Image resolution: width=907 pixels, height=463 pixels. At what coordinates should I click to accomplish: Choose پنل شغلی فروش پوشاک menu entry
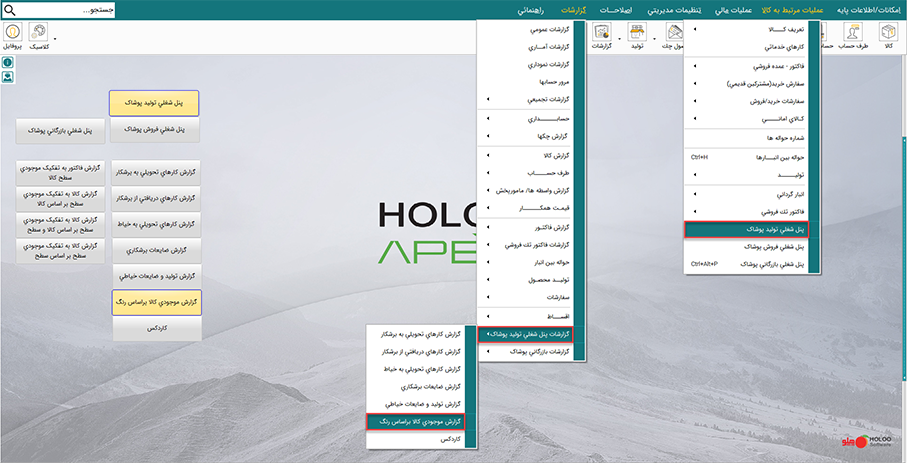pos(746,247)
